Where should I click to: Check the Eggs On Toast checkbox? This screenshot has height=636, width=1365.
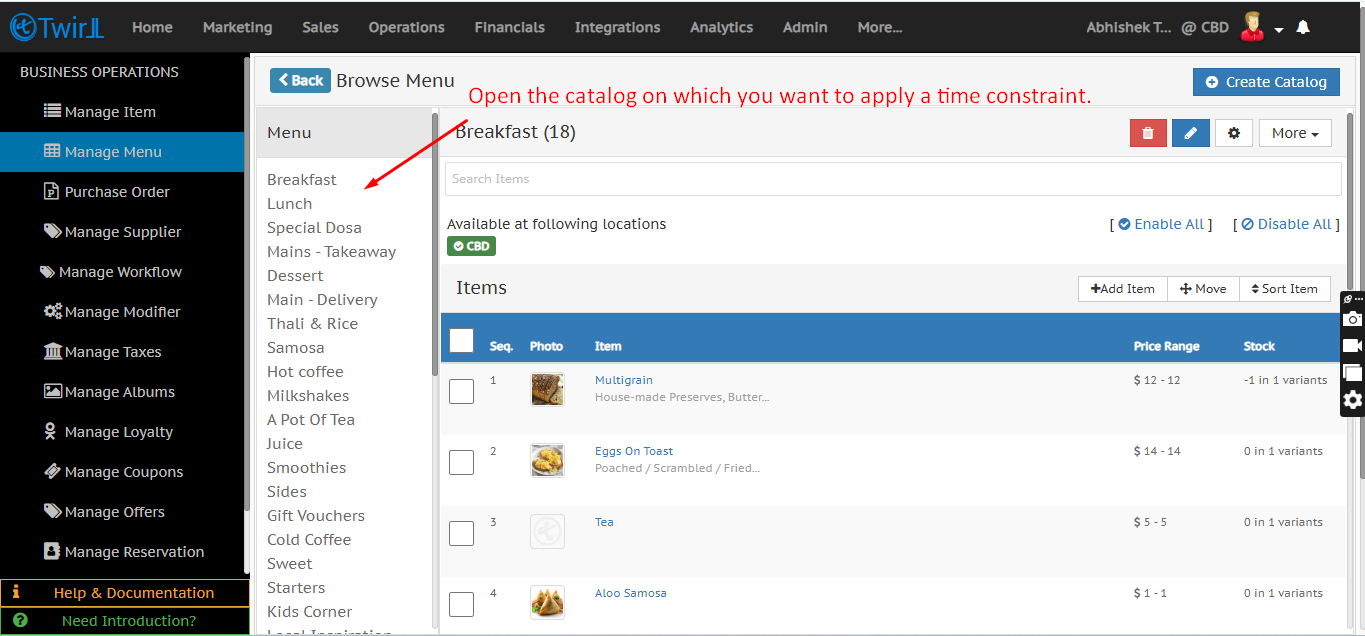point(461,462)
